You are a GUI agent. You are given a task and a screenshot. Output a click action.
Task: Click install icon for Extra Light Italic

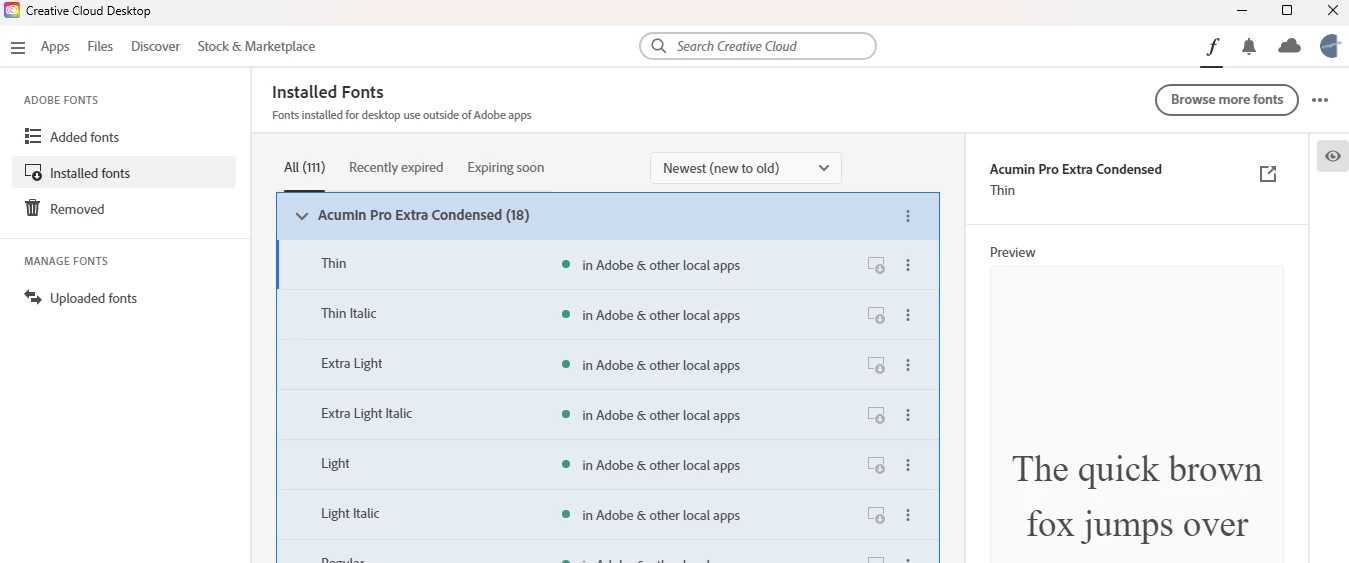point(876,415)
